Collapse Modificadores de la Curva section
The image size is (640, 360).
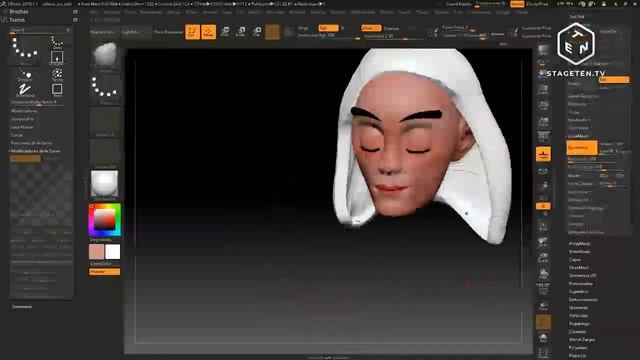pyautogui.click(x=35, y=151)
